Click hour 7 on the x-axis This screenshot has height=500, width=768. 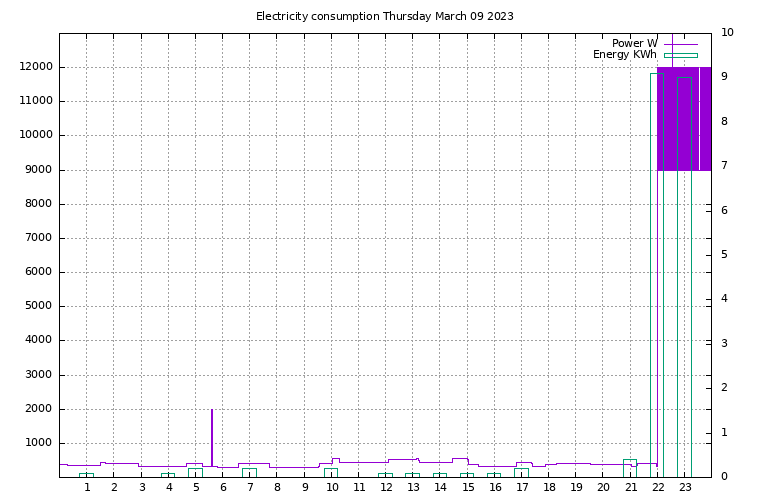250,487
